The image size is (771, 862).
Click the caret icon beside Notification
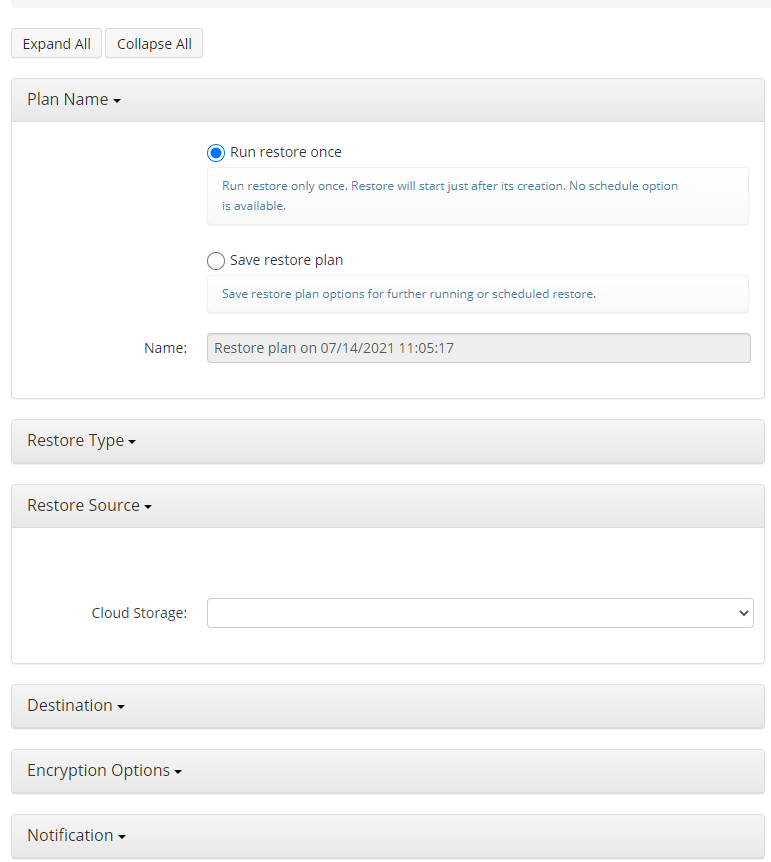pos(122,837)
